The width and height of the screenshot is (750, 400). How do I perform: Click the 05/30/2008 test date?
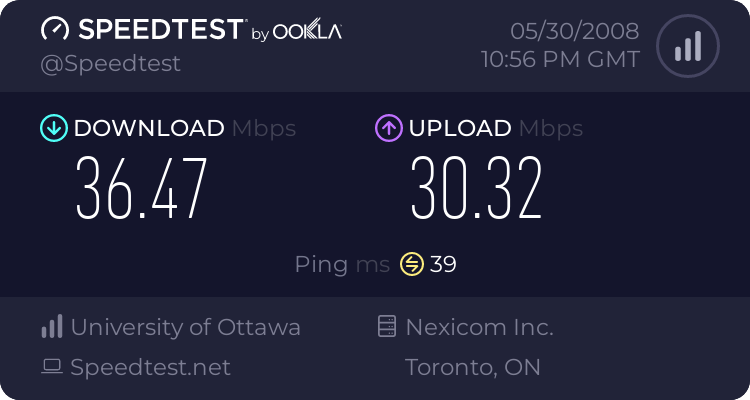click(x=573, y=30)
